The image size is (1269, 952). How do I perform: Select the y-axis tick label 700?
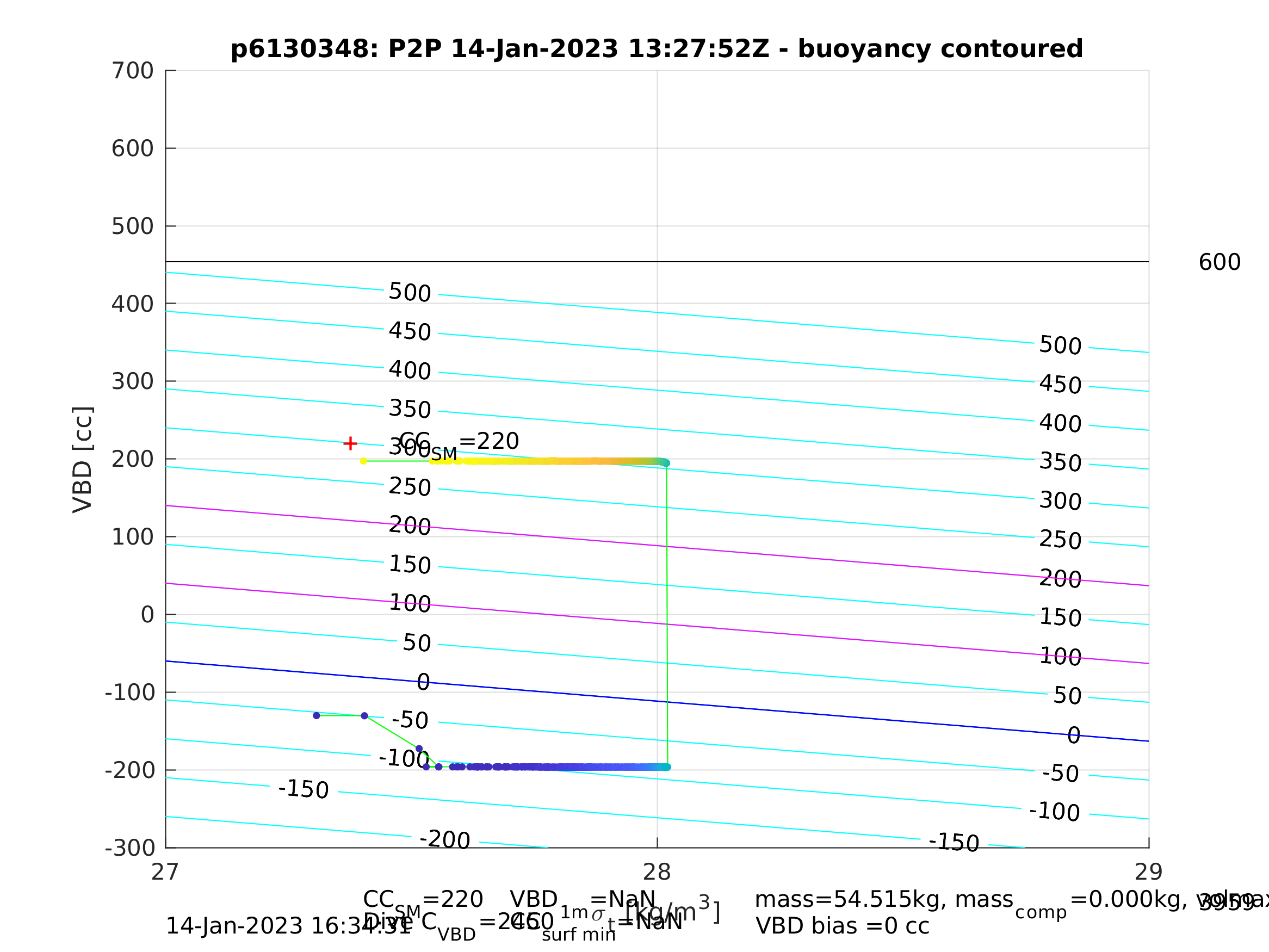tap(133, 71)
